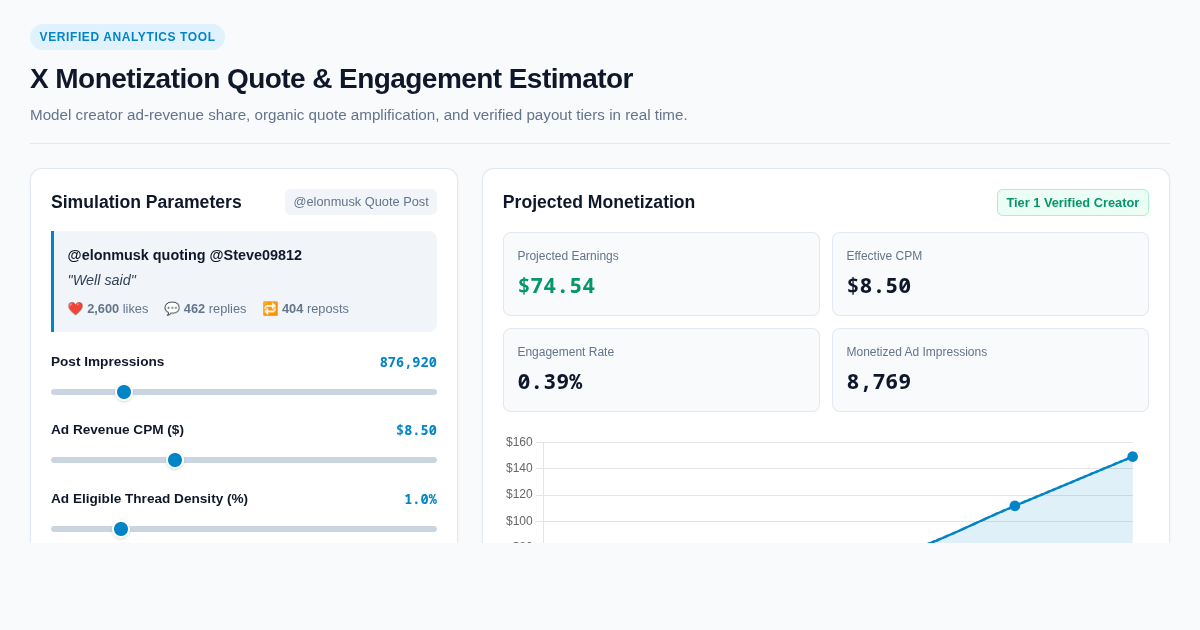Click the 8,769 ad impressions value
The height and width of the screenshot is (630, 1200).
[x=879, y=382]
